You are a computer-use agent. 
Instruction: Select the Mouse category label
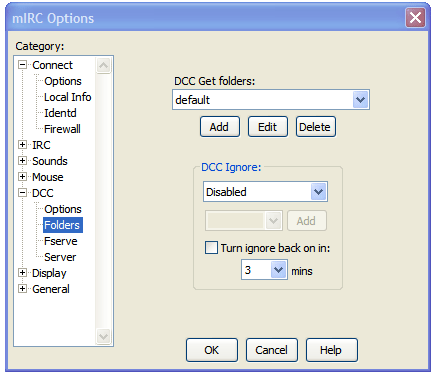point(48,177)
